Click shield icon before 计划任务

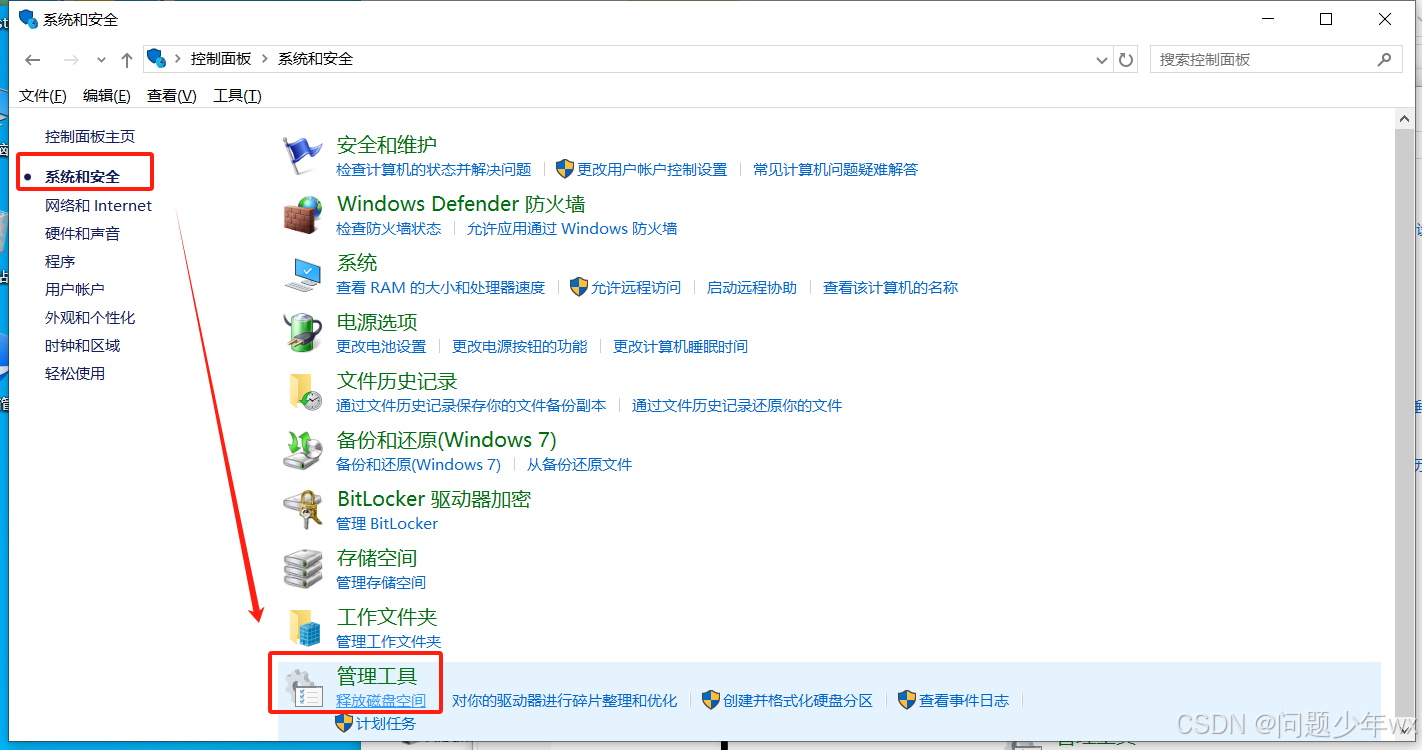pos(345,723)
